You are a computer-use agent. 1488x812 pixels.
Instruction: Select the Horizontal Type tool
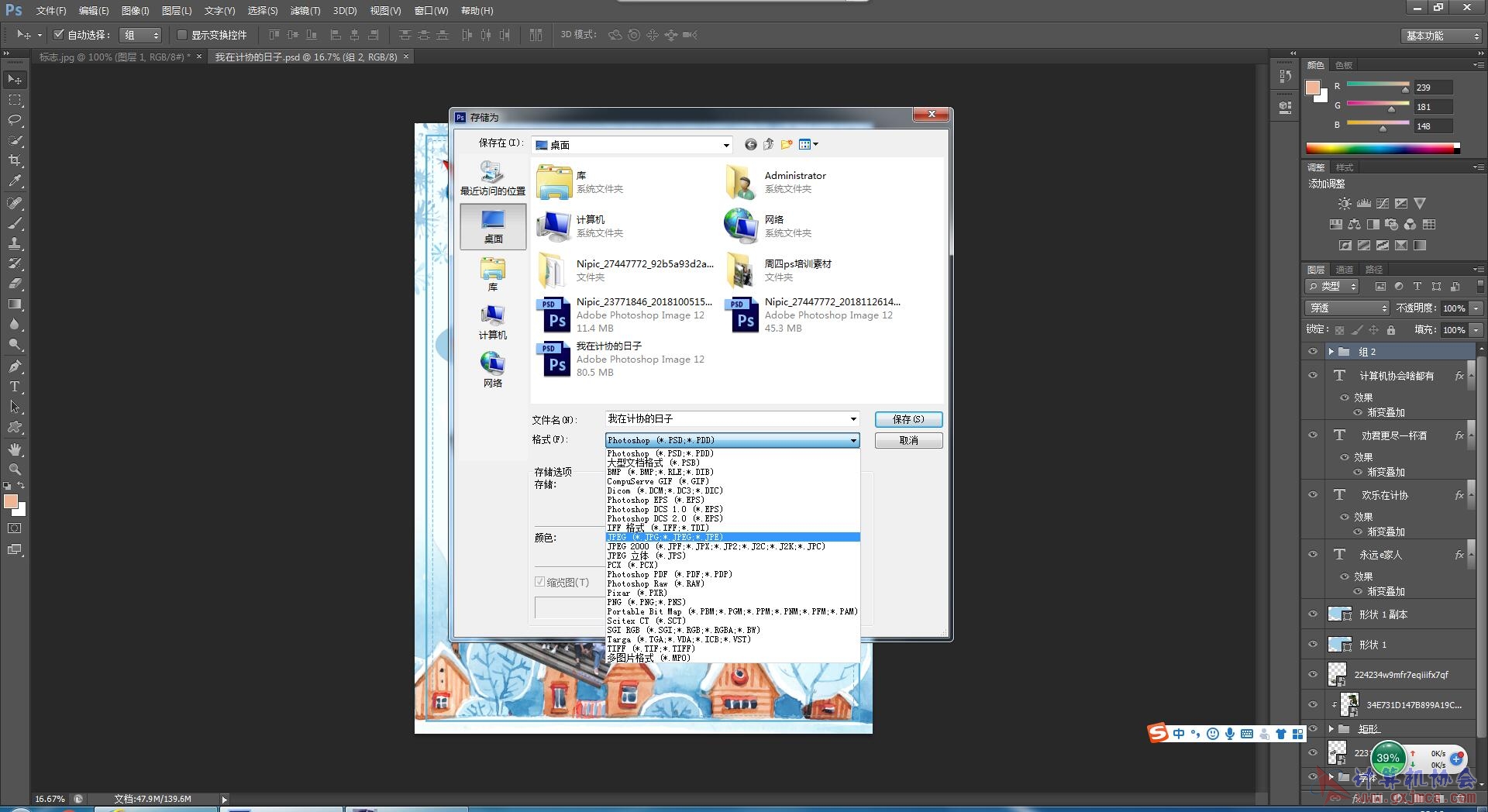(15, 387)
